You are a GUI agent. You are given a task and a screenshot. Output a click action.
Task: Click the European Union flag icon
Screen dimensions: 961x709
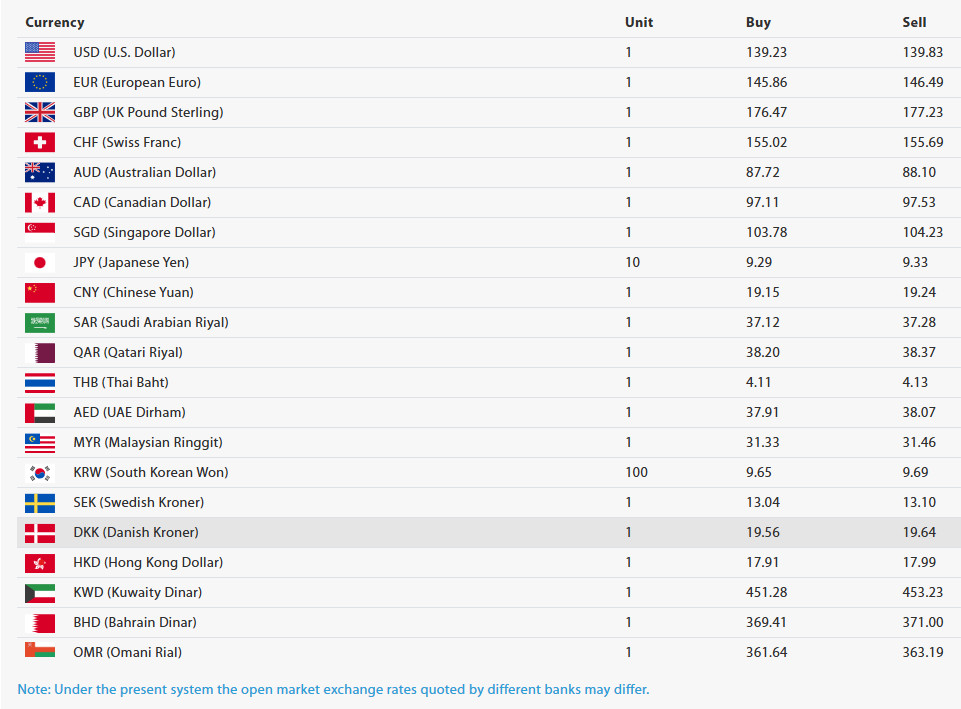40,82
